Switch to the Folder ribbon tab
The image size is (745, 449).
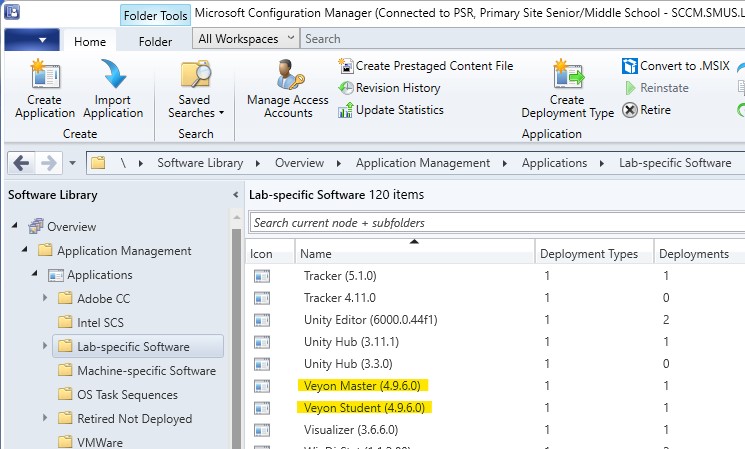(155, 42)
